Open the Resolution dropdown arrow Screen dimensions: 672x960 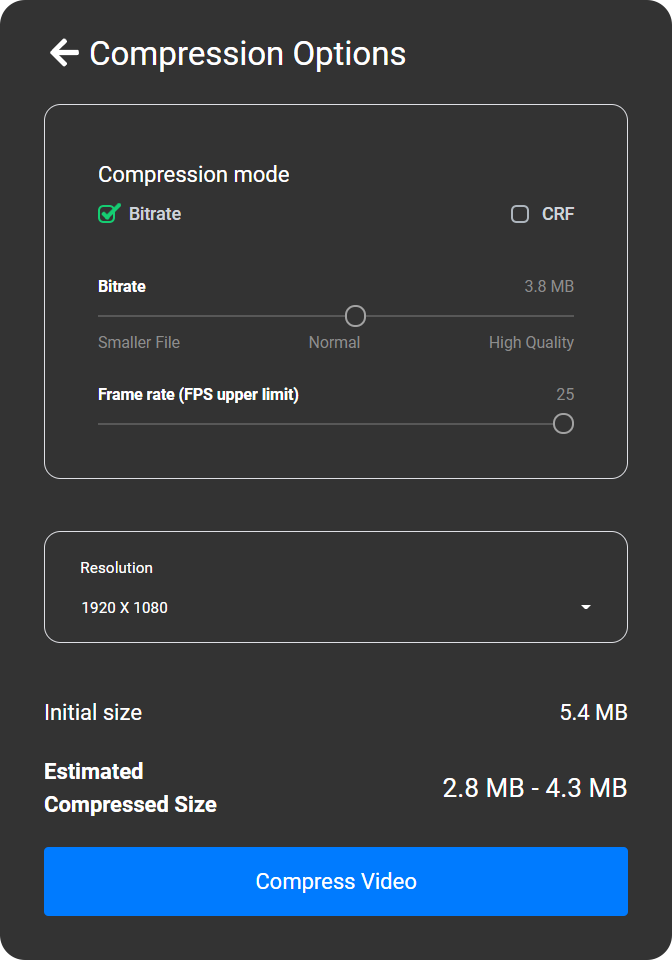[586, 607]
